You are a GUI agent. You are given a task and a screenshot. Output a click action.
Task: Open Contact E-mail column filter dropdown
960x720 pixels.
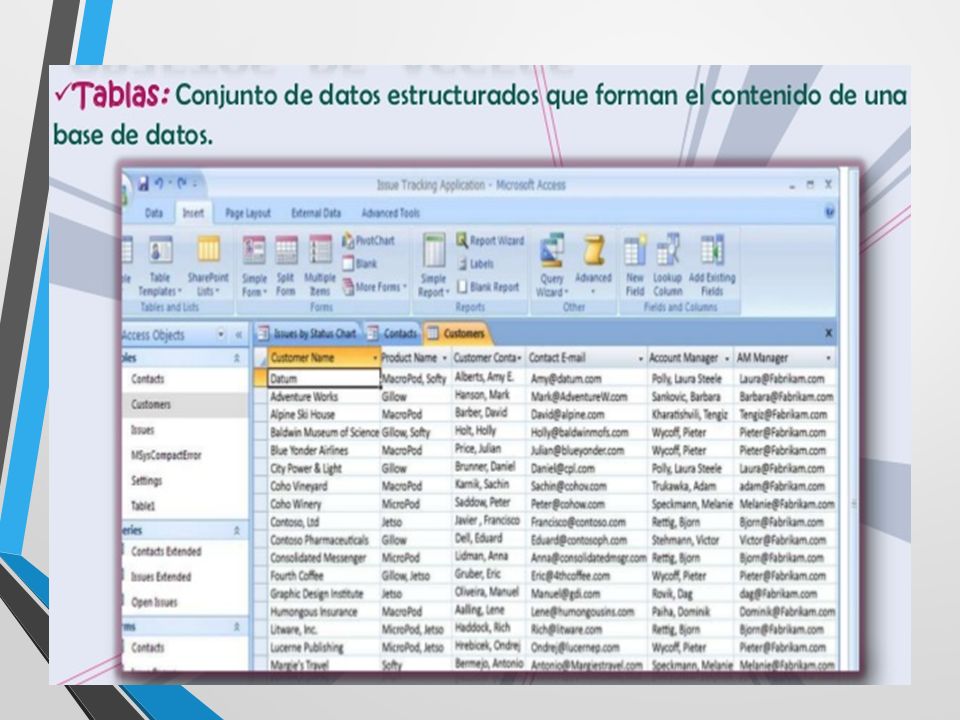(640, 358)
